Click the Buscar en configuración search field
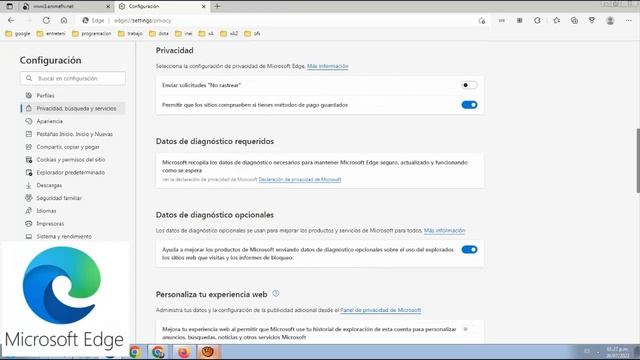 point(73,78)
